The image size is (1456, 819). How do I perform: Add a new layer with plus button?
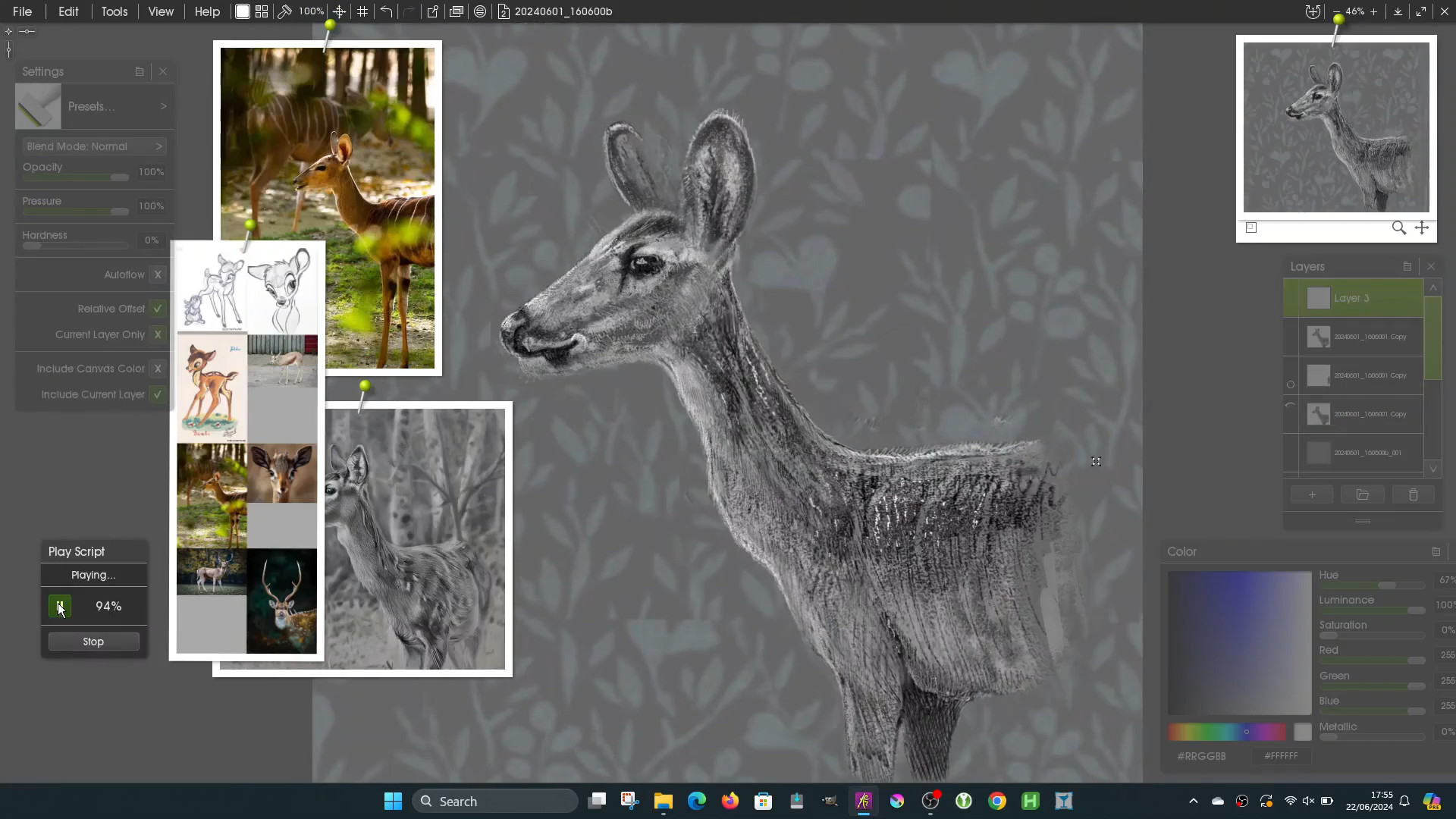(x=1312, y=495)
